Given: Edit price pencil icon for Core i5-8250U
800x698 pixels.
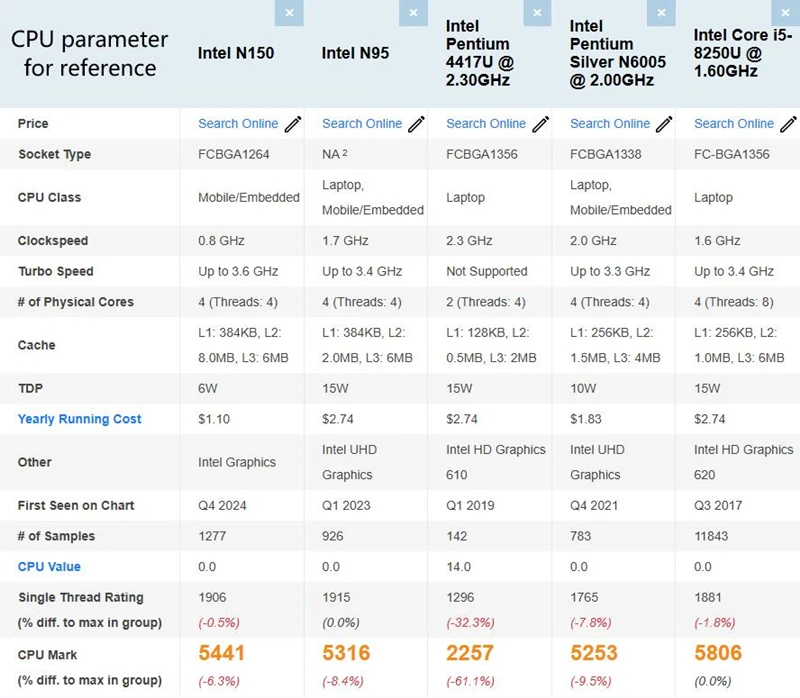Looking at the screenshot, I should [788, 124].
